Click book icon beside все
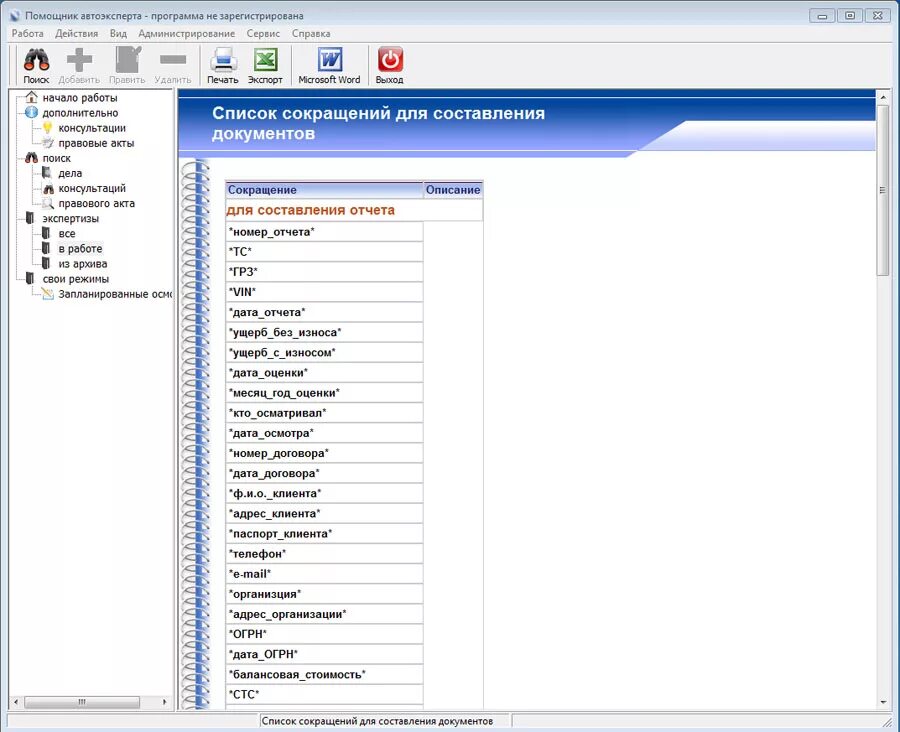Screen dimensions: 900x732 coord(46,233)
